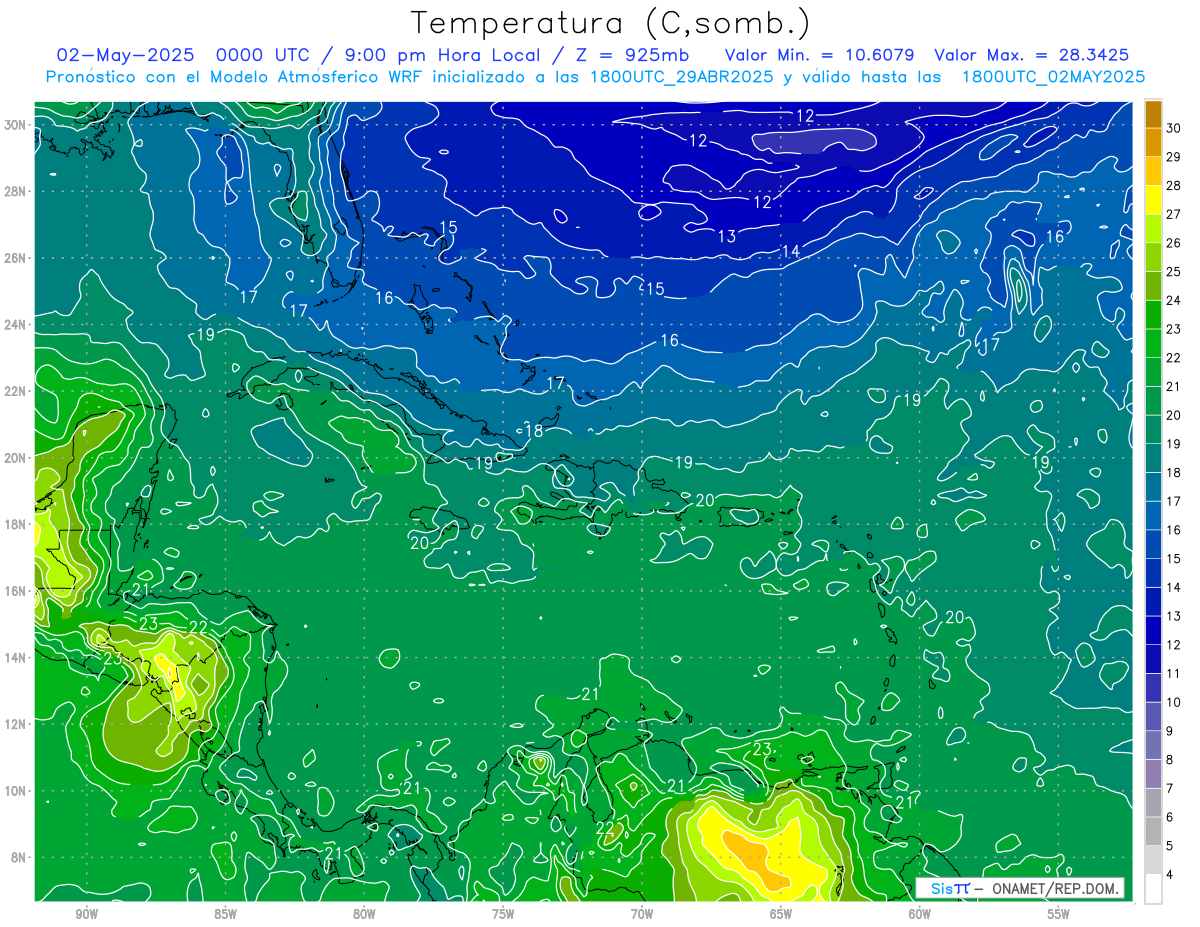
Task: Click the '90W' longitude axis label
Action: (x=86, y=914)
